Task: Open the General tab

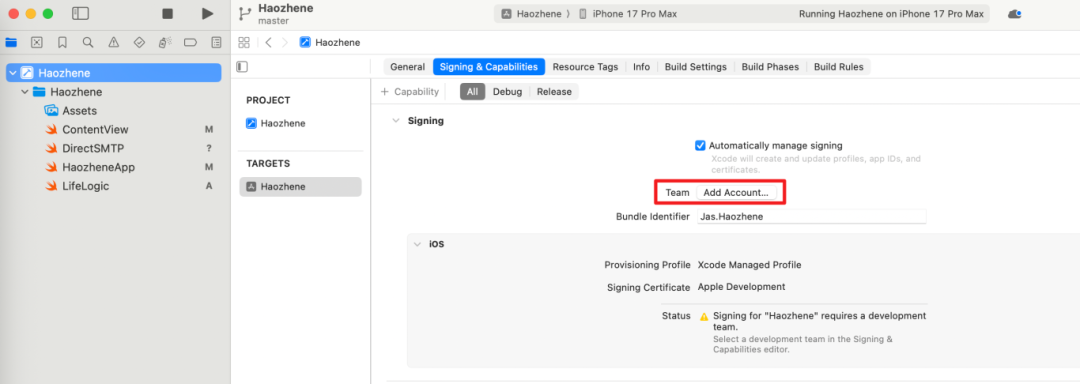Action: (407, 67)
